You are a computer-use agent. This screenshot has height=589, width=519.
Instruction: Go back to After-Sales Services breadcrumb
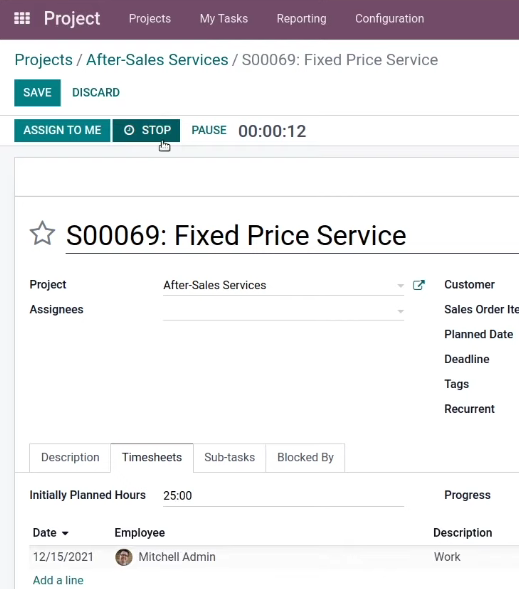point(157,60)
